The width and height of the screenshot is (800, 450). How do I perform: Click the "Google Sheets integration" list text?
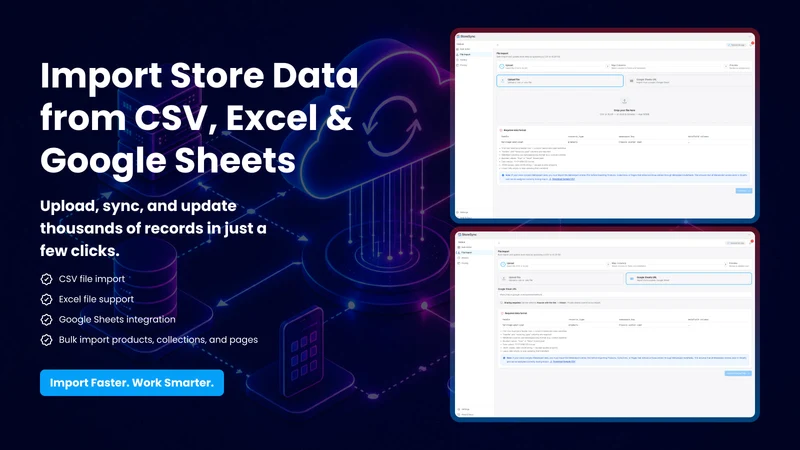coord(117,319)
